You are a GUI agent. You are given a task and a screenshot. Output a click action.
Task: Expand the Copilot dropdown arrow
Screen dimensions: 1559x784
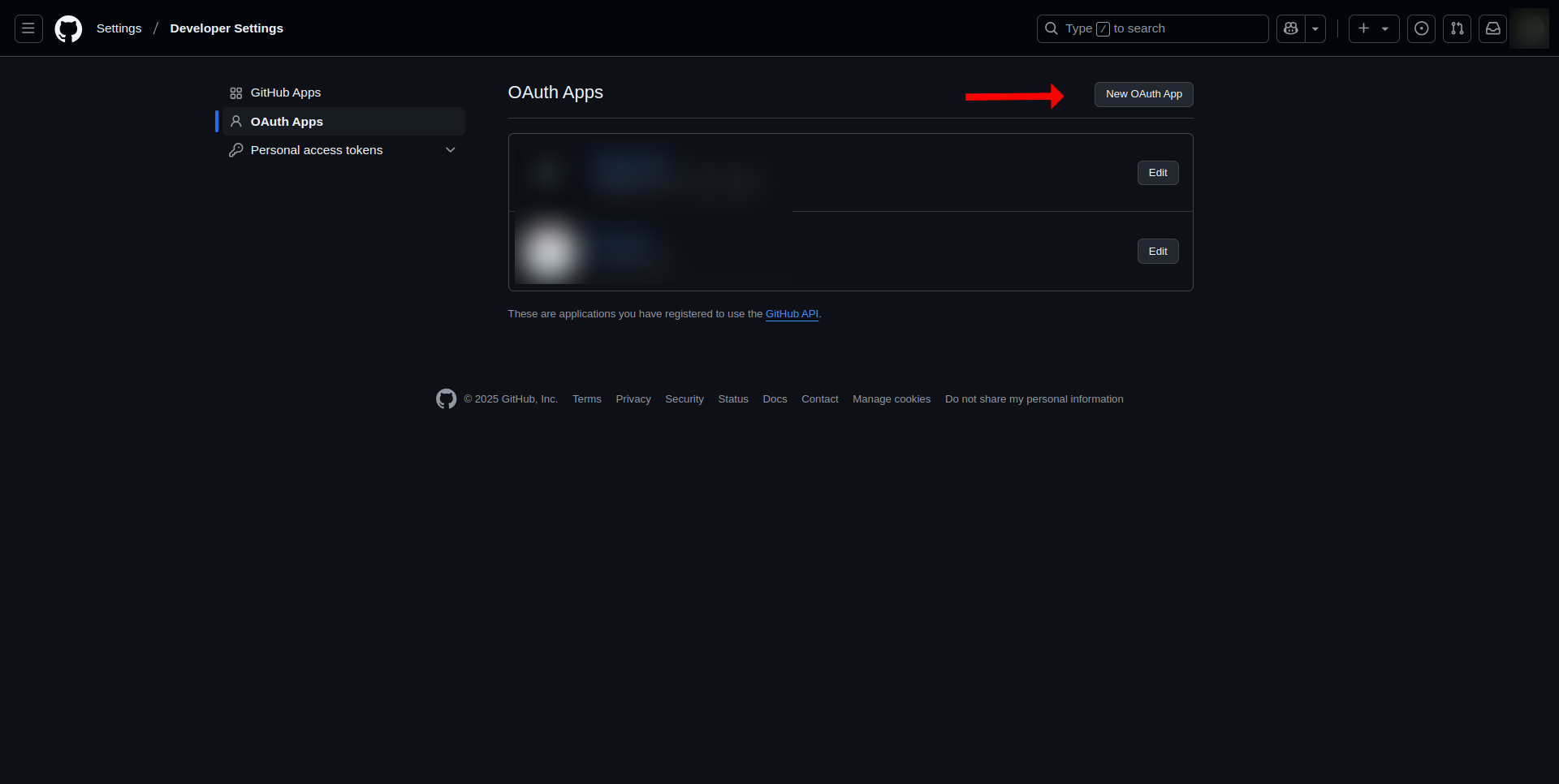click(x=1315, y=28)
